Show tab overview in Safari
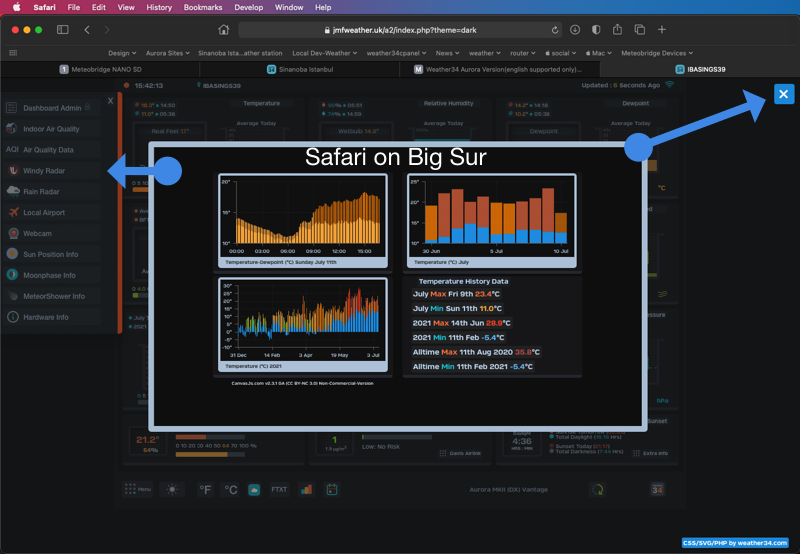The width and height of the screenshot is (800, 554). (x=639, y=30)
